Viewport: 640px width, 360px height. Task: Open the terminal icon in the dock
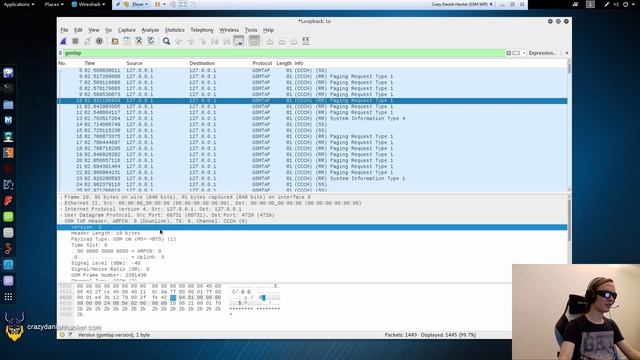click(x=8, y=89)
